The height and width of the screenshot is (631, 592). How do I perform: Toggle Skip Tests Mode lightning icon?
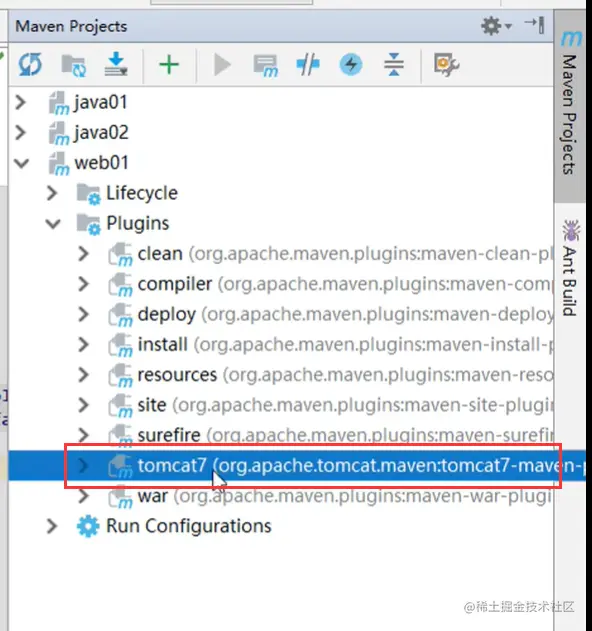coord(351,64)
